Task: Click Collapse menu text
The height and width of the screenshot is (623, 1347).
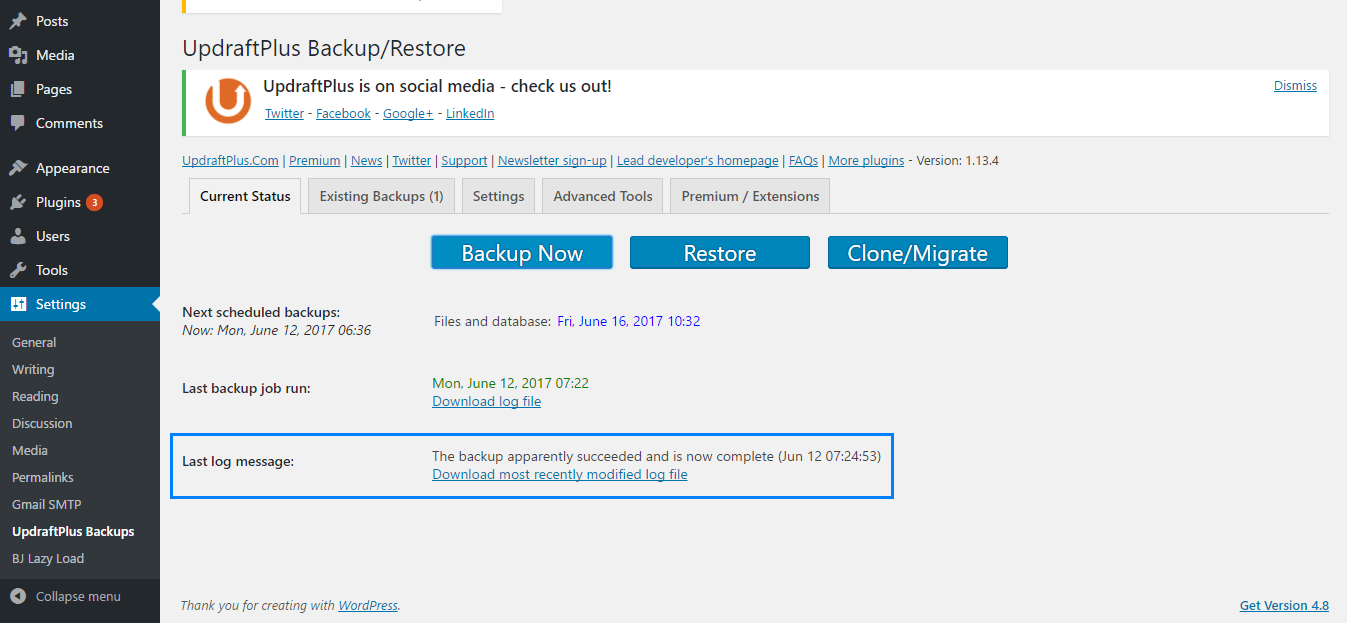Action: click(x=78, y=596)
